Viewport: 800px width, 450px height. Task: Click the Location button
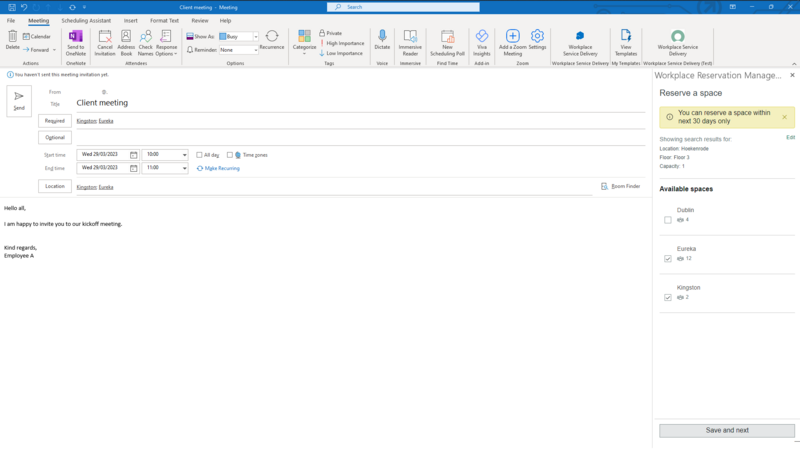[55, 186]
